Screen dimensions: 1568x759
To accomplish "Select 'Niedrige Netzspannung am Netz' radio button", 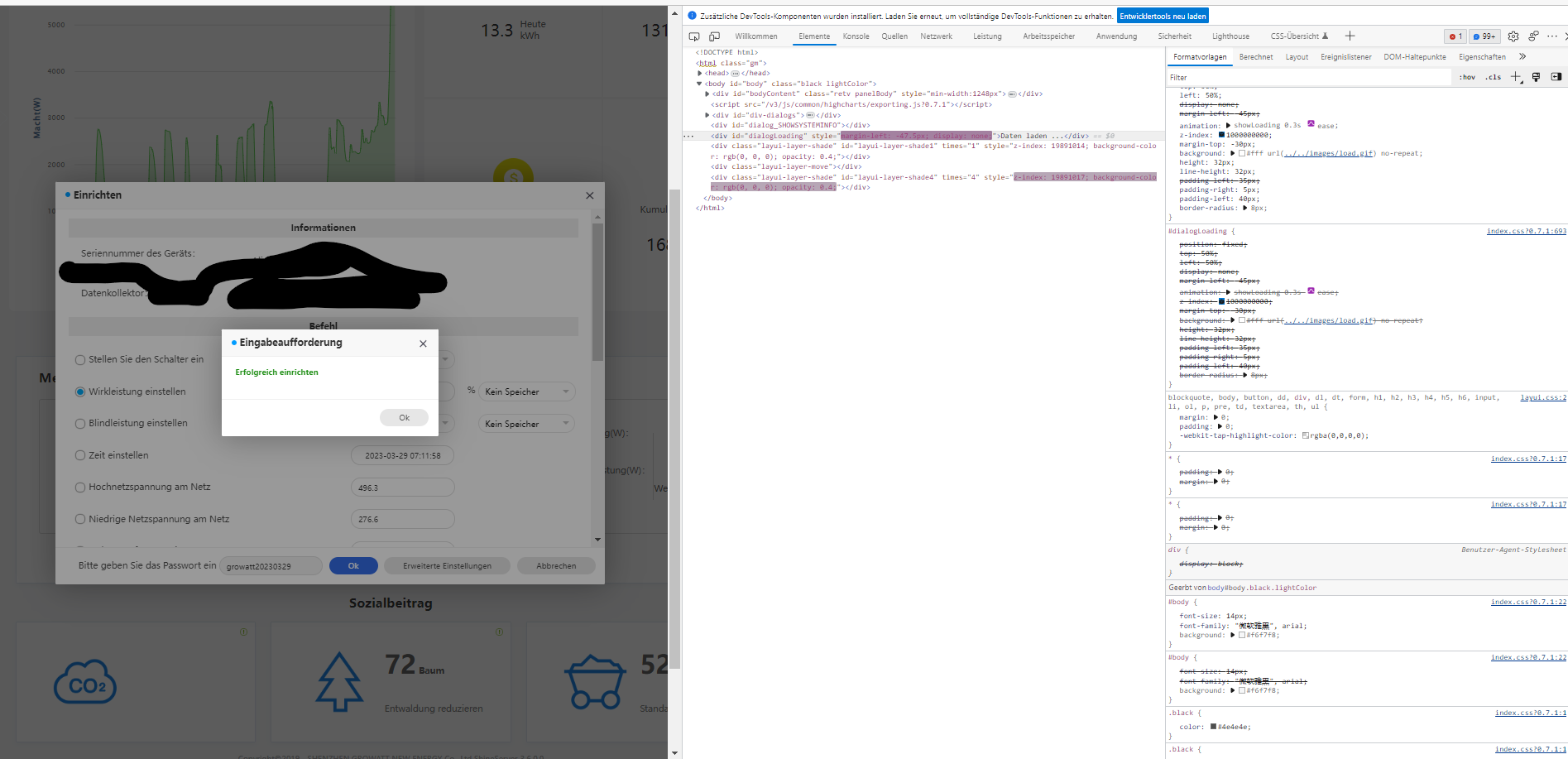I will point(80,520).
